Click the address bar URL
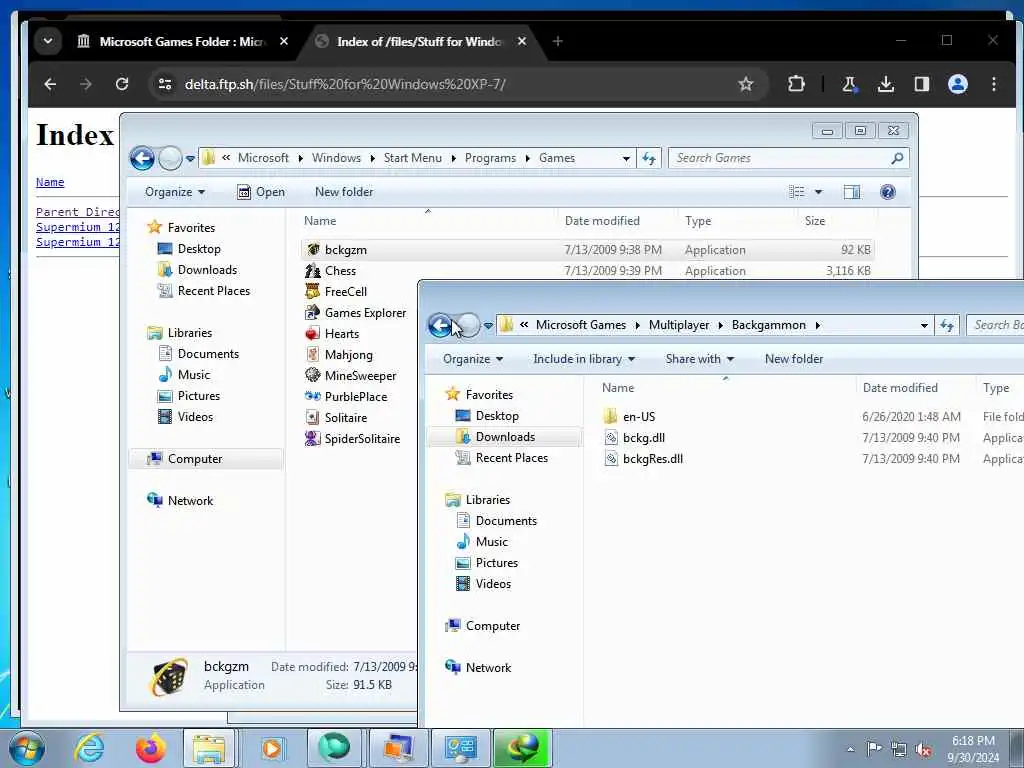This screenshot has width=1024, height=768. (x=345, y=84)
